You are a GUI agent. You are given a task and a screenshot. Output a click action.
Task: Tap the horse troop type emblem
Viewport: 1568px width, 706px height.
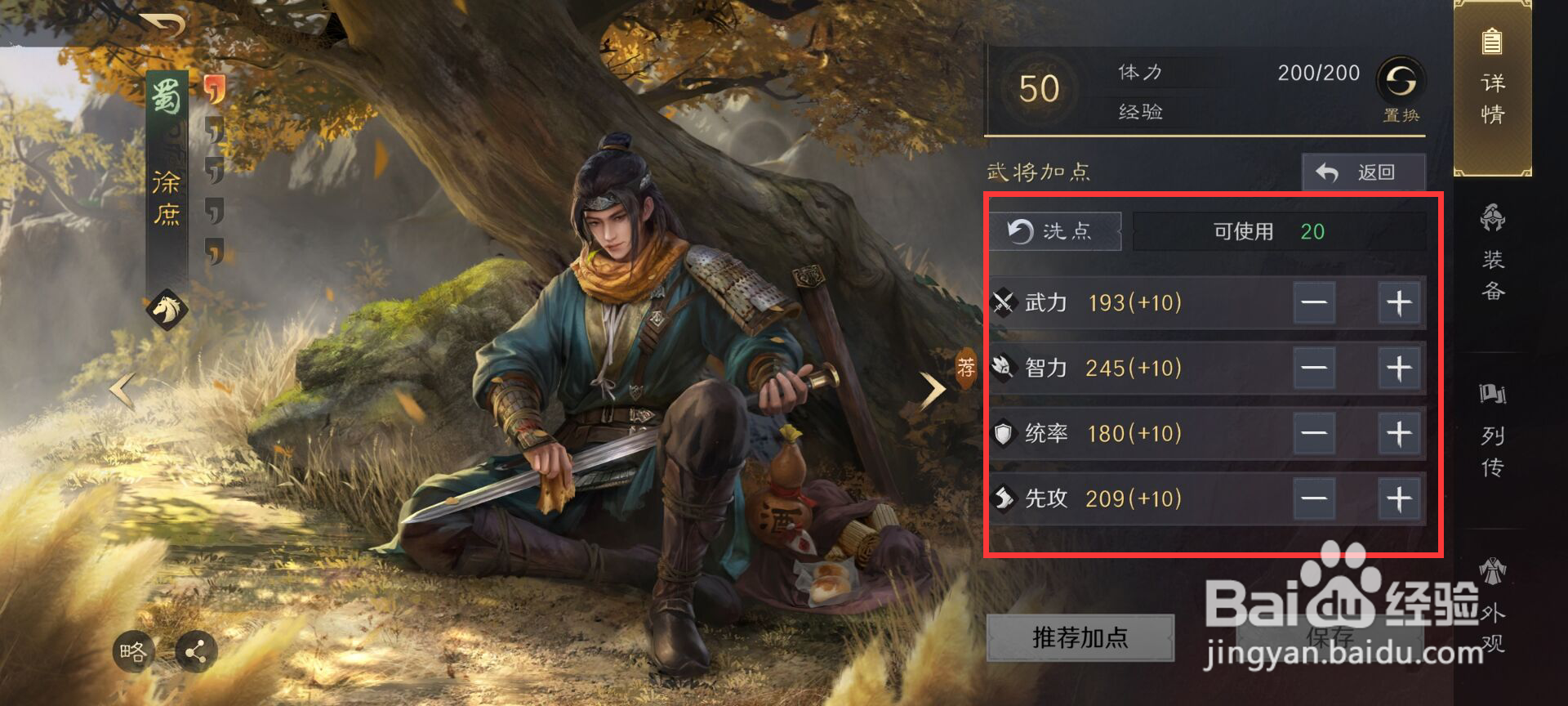(x=167, y=310)
